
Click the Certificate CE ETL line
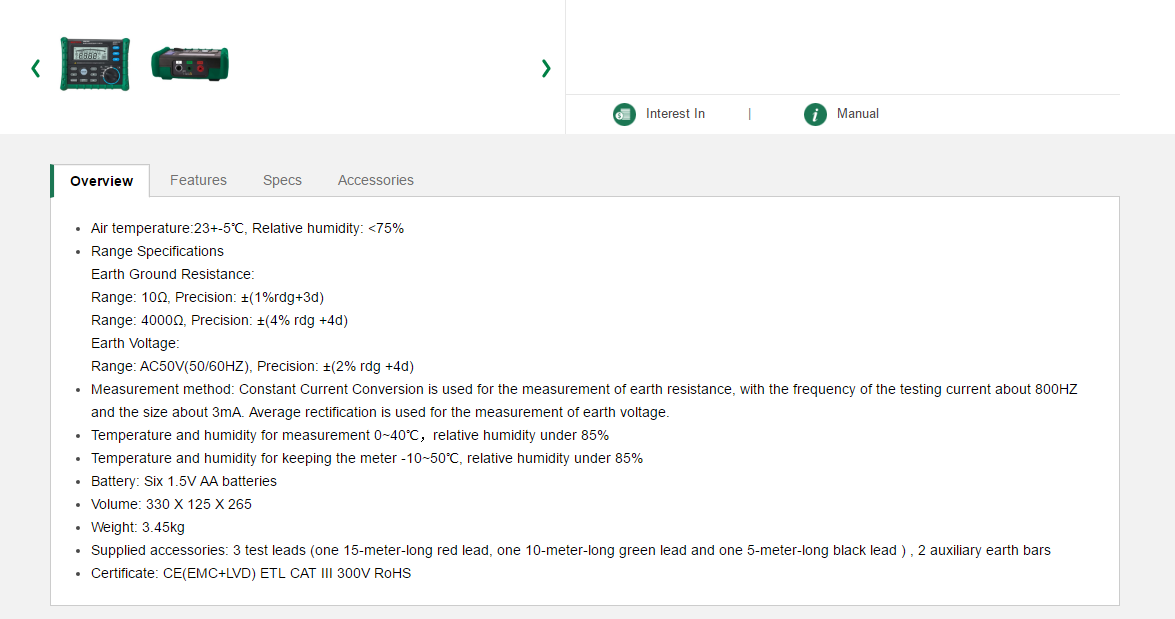[x=250, y=573]
